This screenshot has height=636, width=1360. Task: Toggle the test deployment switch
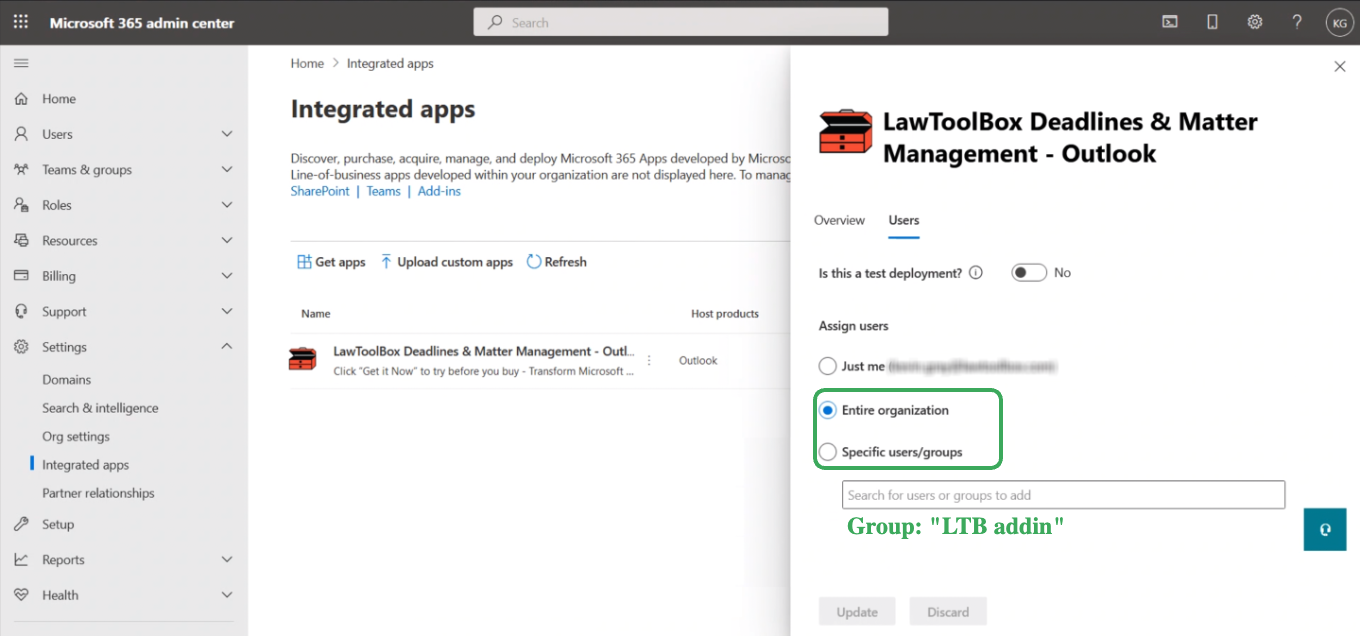coord(1029,273)
